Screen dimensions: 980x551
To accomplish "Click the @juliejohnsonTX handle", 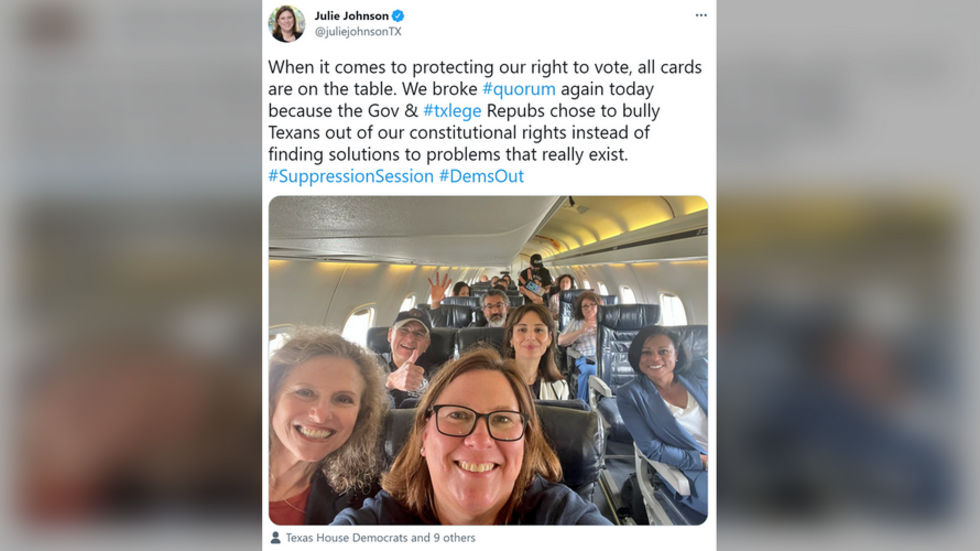I will (358, 32).
